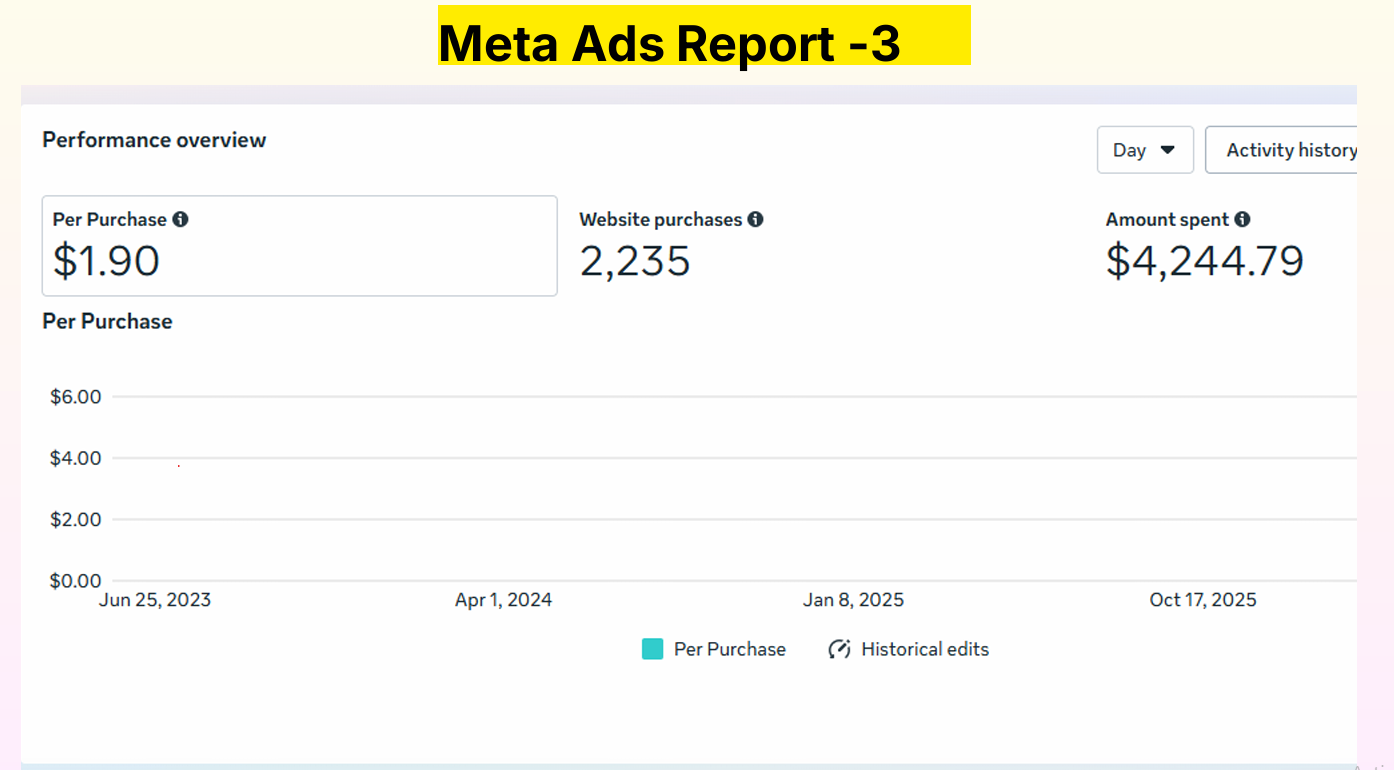Screen dimensions: 1394x770
Task: Open the Activity history button
Action: click(x=1281, y=150)
